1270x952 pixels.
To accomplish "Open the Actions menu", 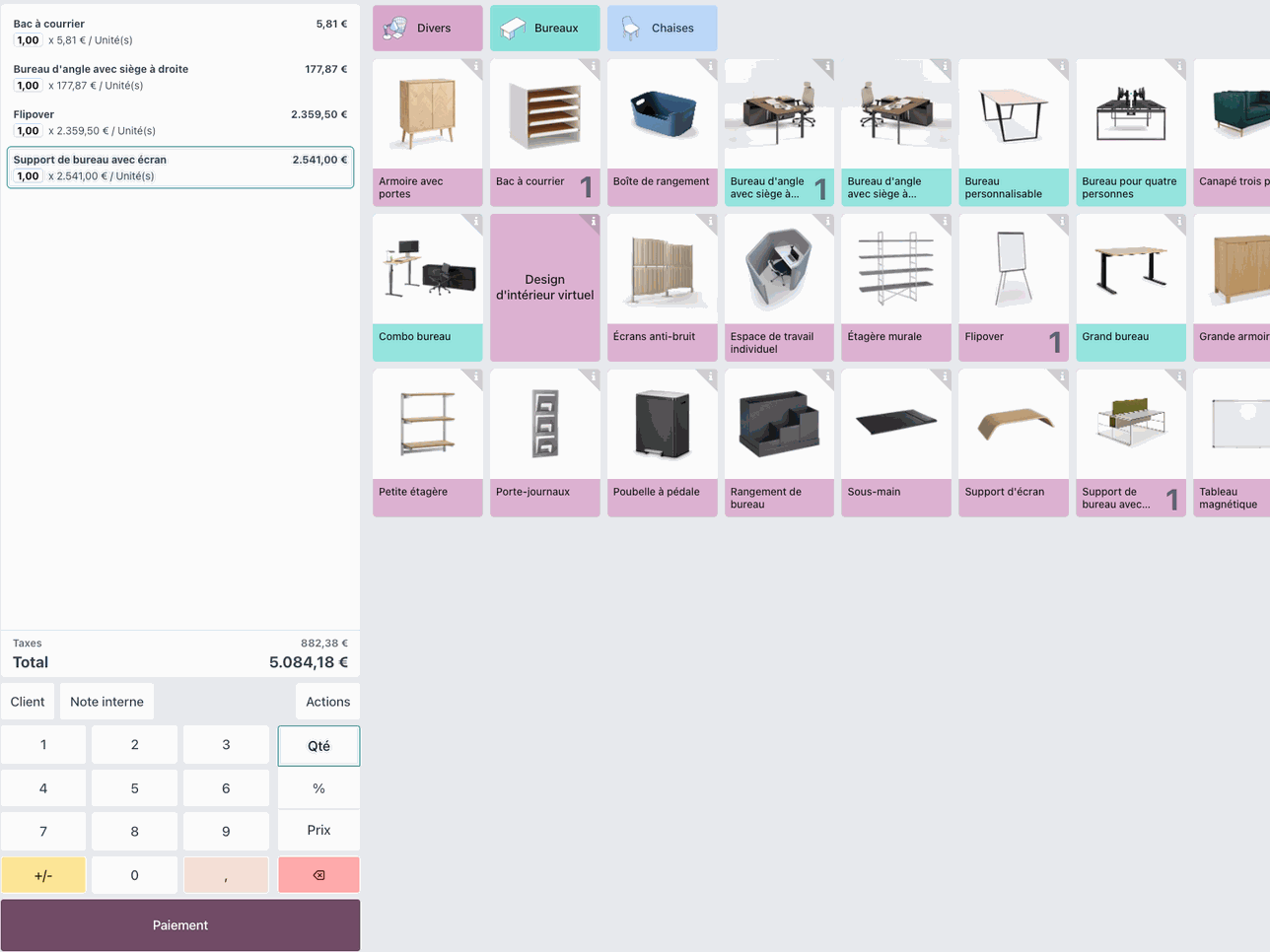I will (327, 702).
